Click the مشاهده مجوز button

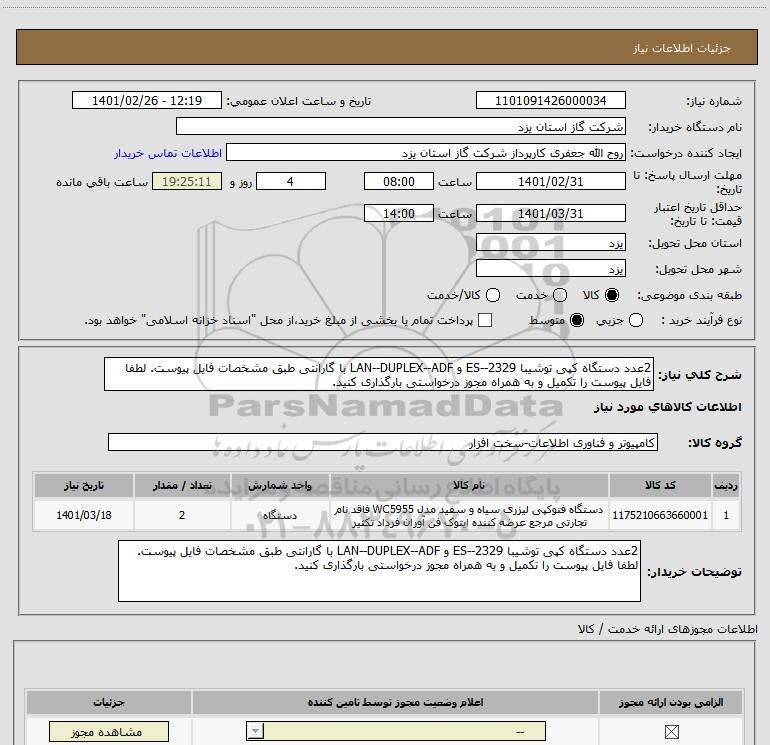point(109,732)
